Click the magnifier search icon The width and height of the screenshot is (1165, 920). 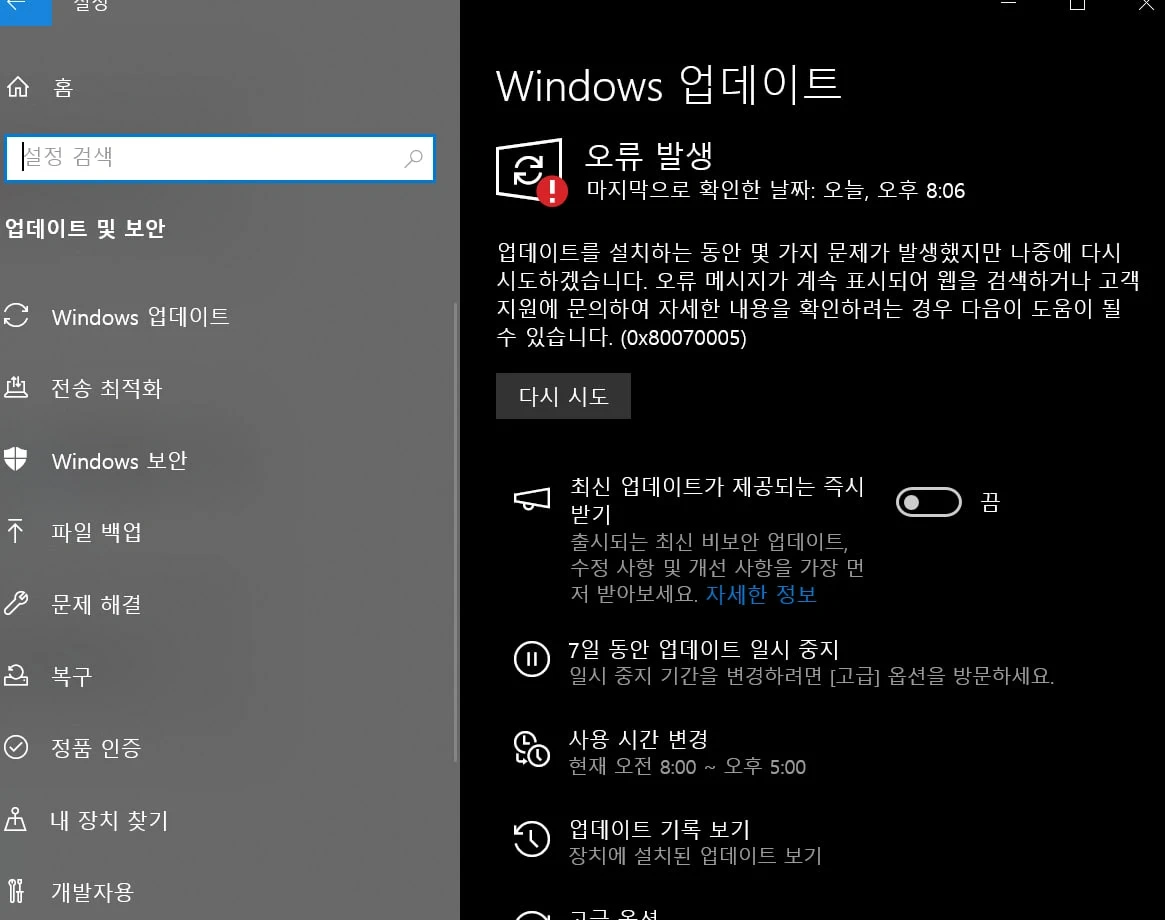pyautogui.click(x=413, y=158)
